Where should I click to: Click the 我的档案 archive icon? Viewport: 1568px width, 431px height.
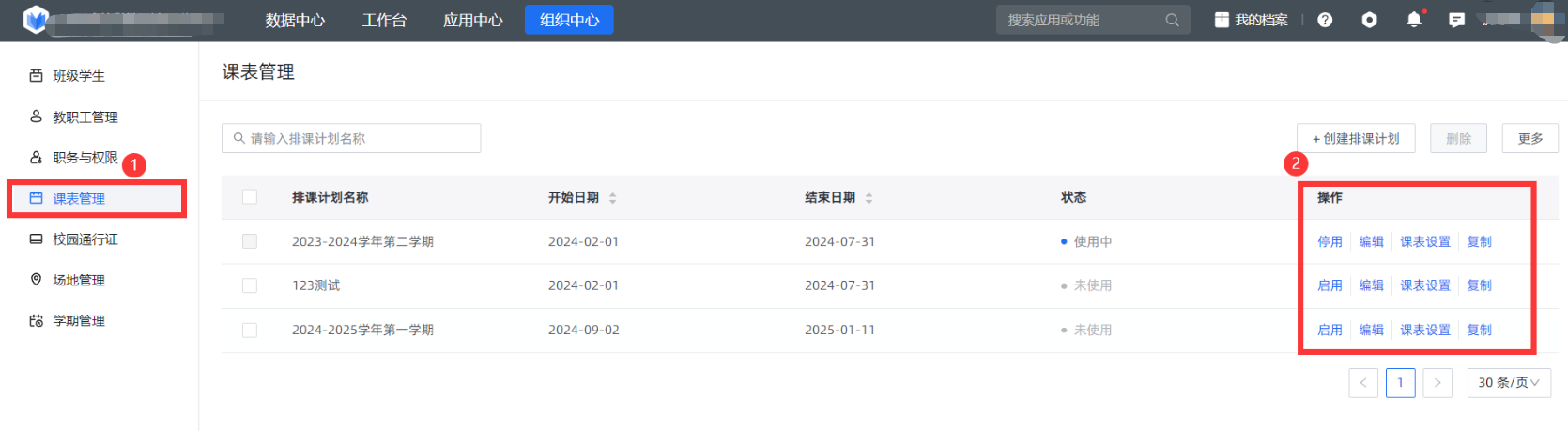(x=1222, y=20)
